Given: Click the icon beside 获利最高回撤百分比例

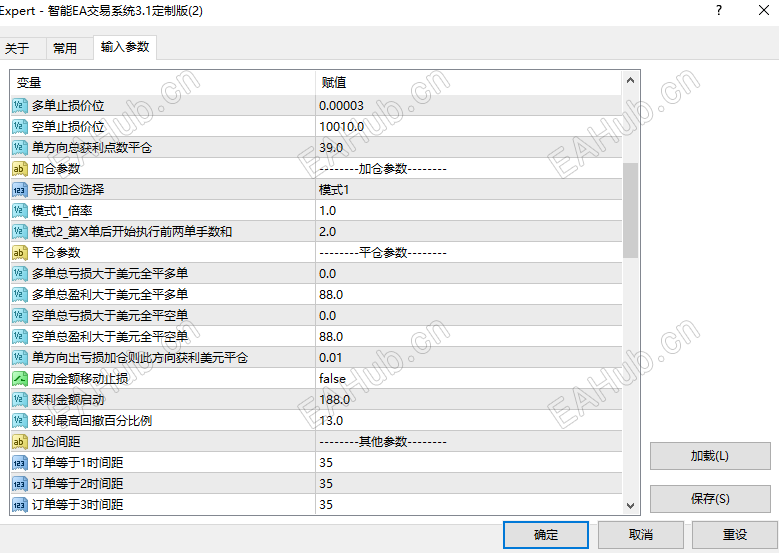Looking at the screenshot, I should [x=19, y=420].
